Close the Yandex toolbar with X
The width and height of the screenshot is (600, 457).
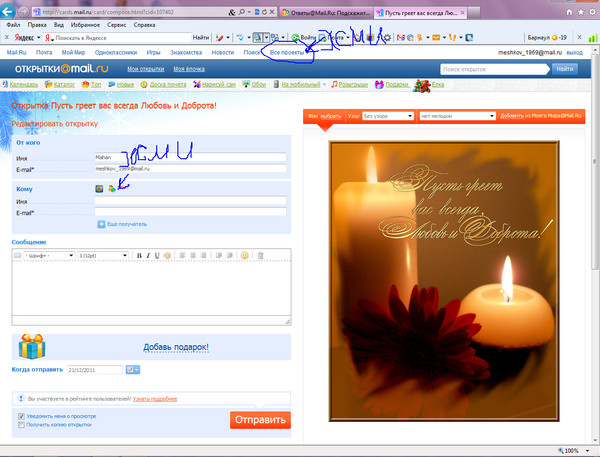[7, 37]
